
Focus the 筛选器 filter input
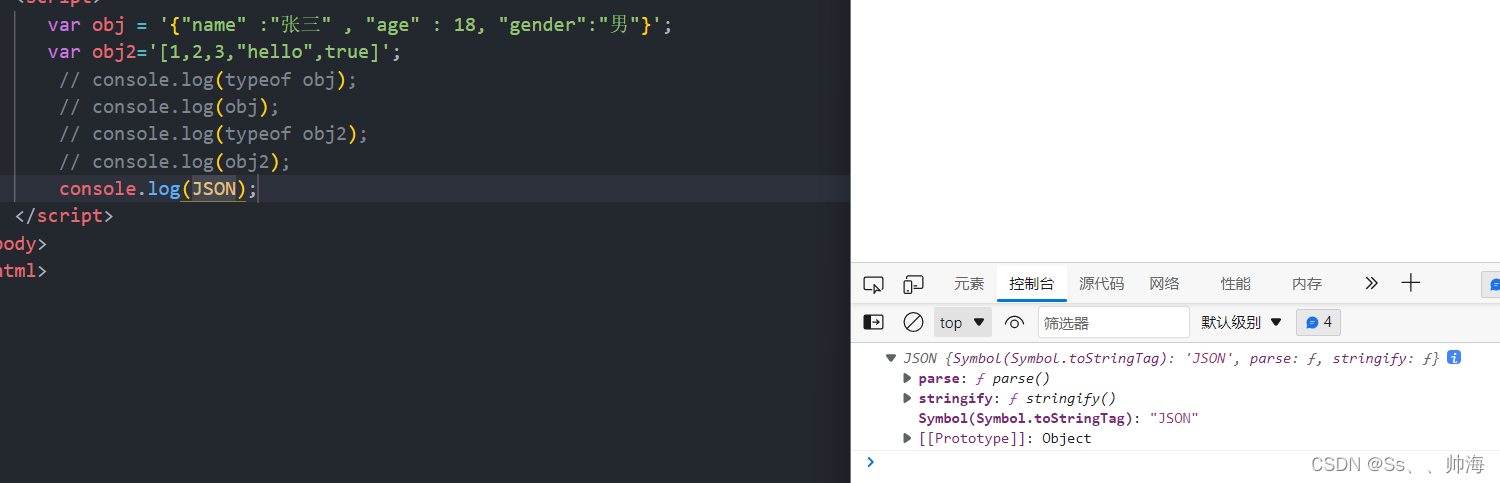(1113, 322)
